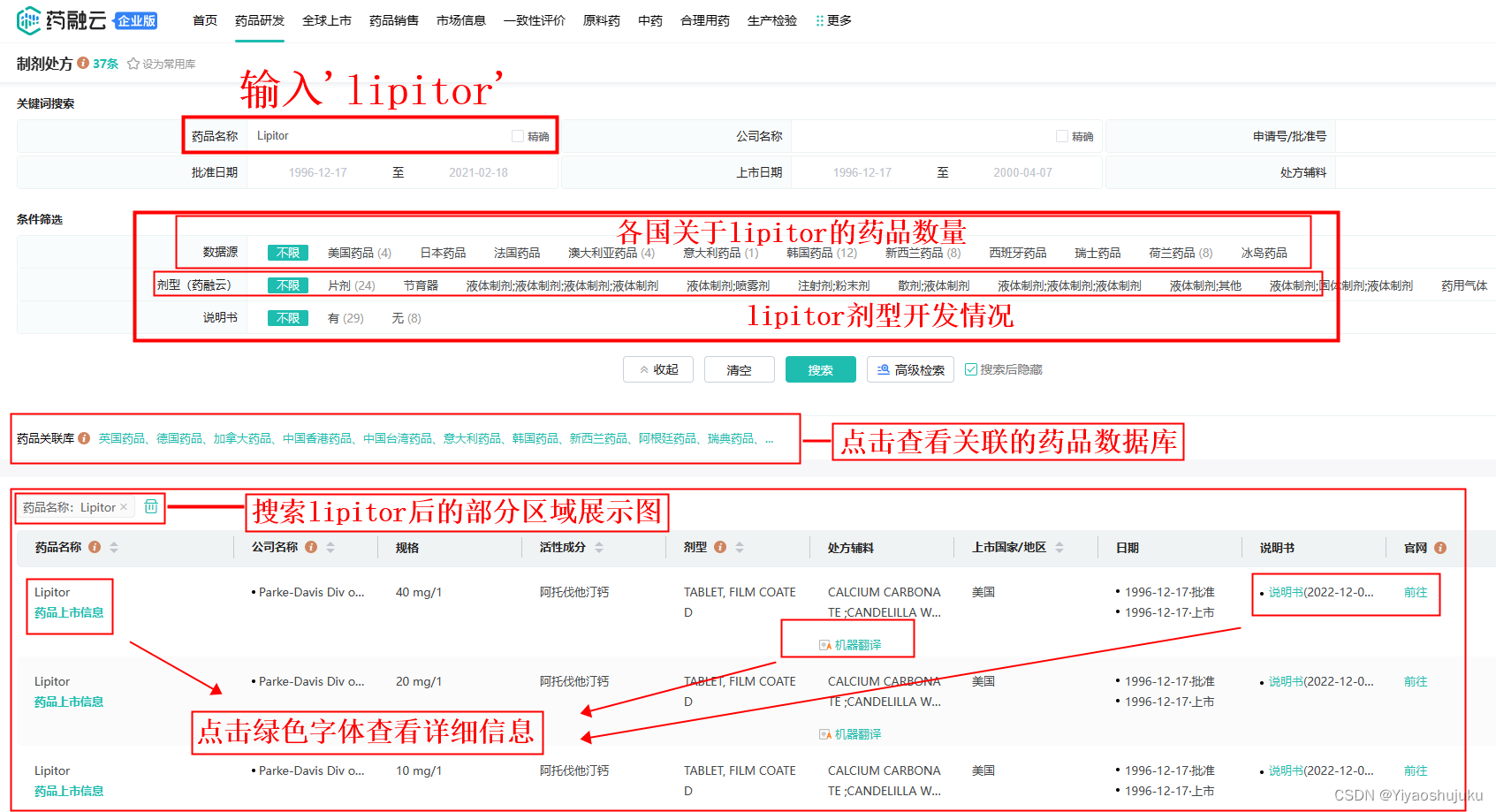Sort the table by 药品名称 column
This screenshot has height=812, width=1496.
pos(114,548)
